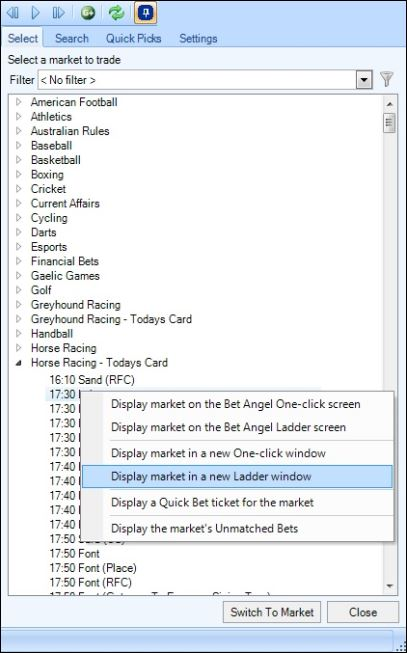The width and height of the screenshot is (407, 653).
Task: Collapse Horse Racing - Todays Card
Action: coord(19,363)
